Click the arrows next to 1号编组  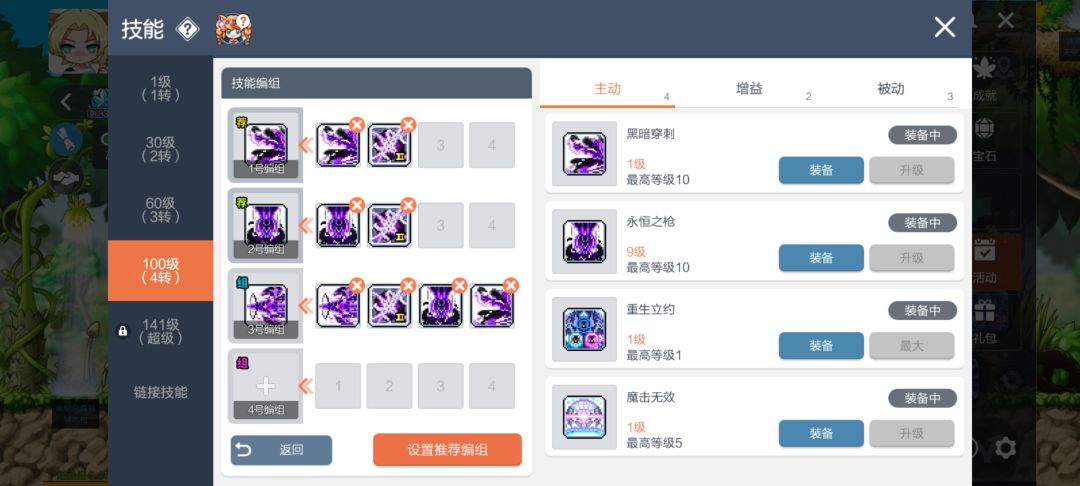304,145
